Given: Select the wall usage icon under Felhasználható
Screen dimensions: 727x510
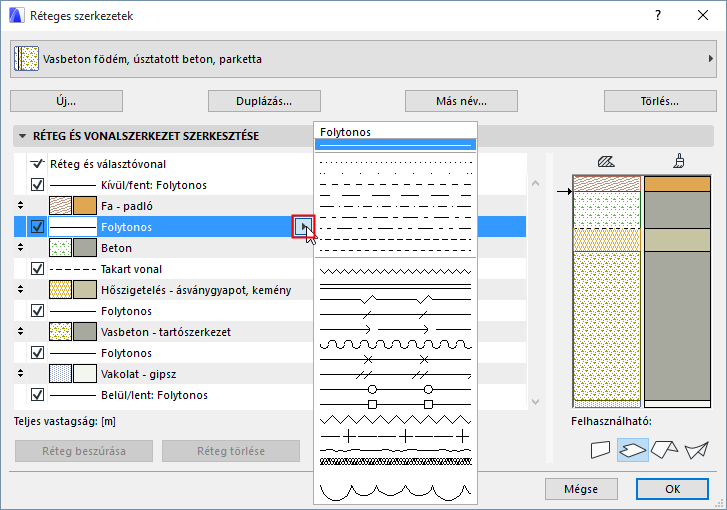Looking at the screenshot, I should click(600, 450).
